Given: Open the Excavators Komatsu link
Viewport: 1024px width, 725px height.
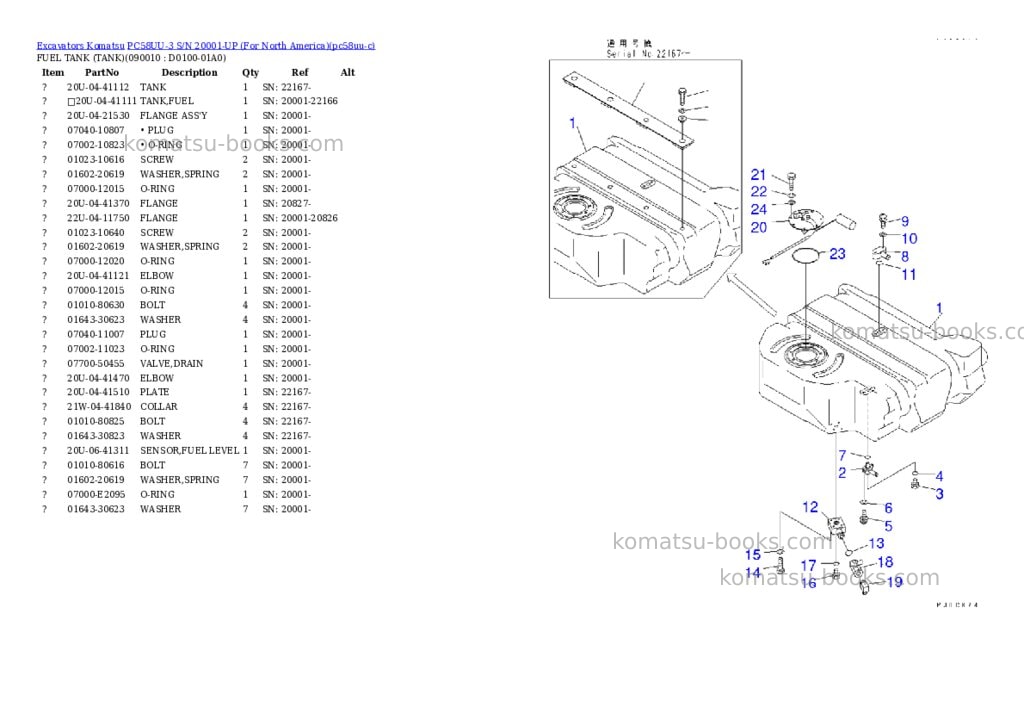Looking at the screenshot, I should click(80, 46).
